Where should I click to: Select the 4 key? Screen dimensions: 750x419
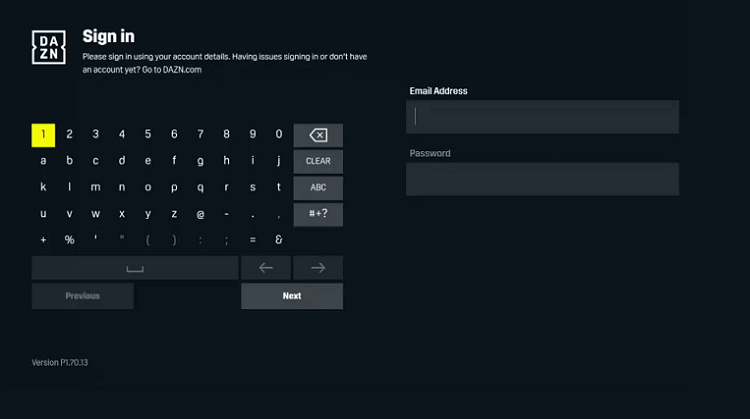pyautogui.click(x=122, y=135)
